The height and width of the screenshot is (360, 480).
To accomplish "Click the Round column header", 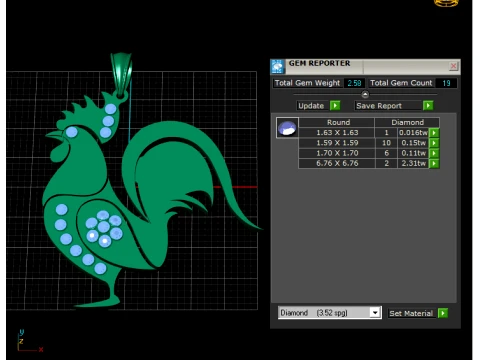I will click(337, 122).
